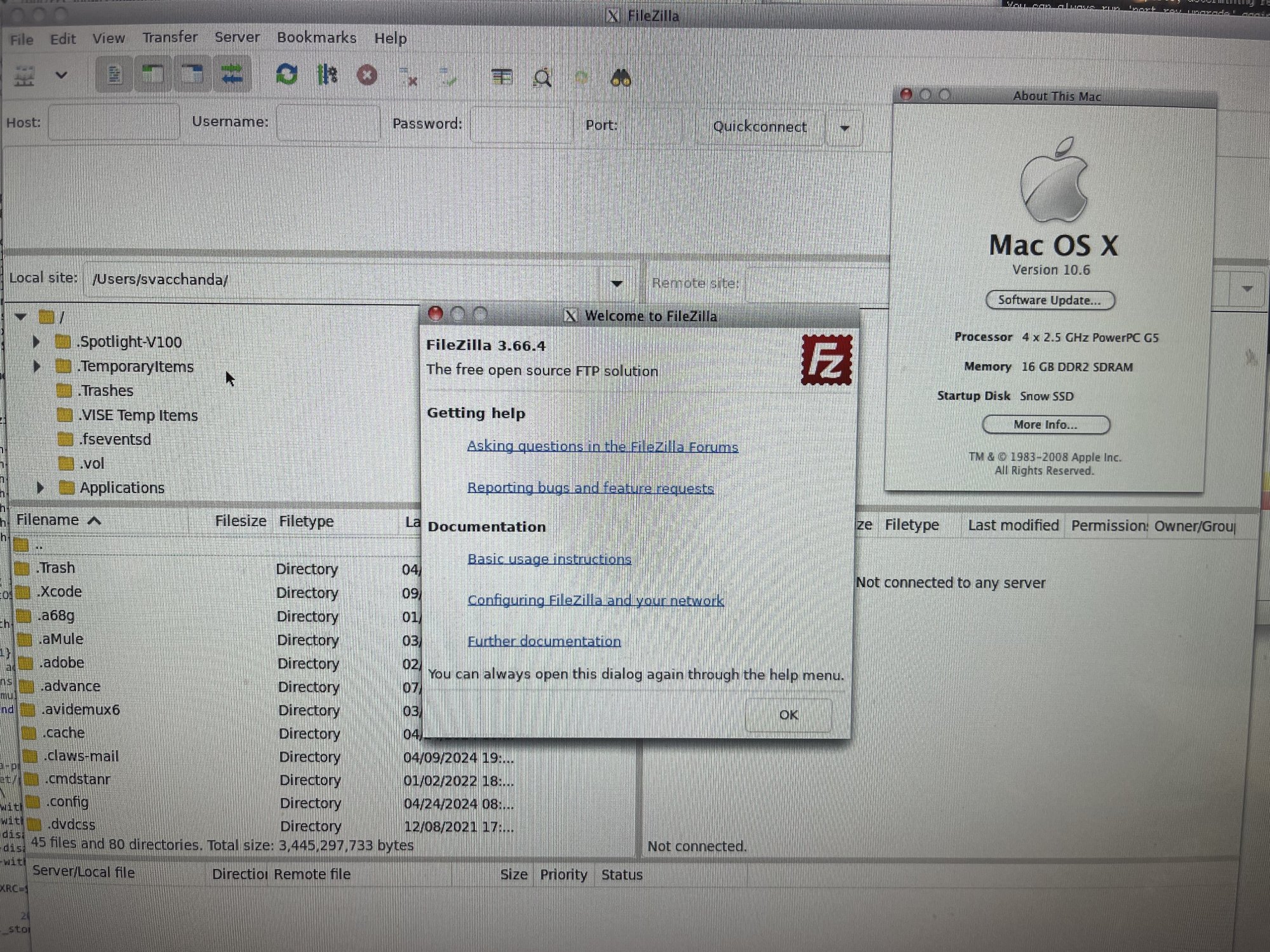Open the Bookmarks menu
This screenshot has width=1270, height=952.
click(316, 37)
